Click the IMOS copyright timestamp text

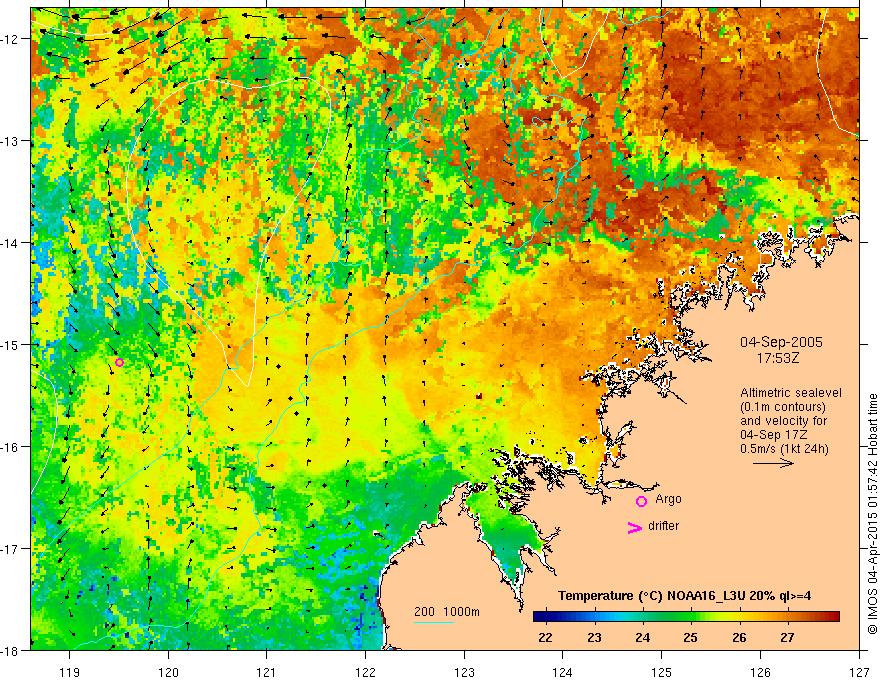tap(872, 513)
